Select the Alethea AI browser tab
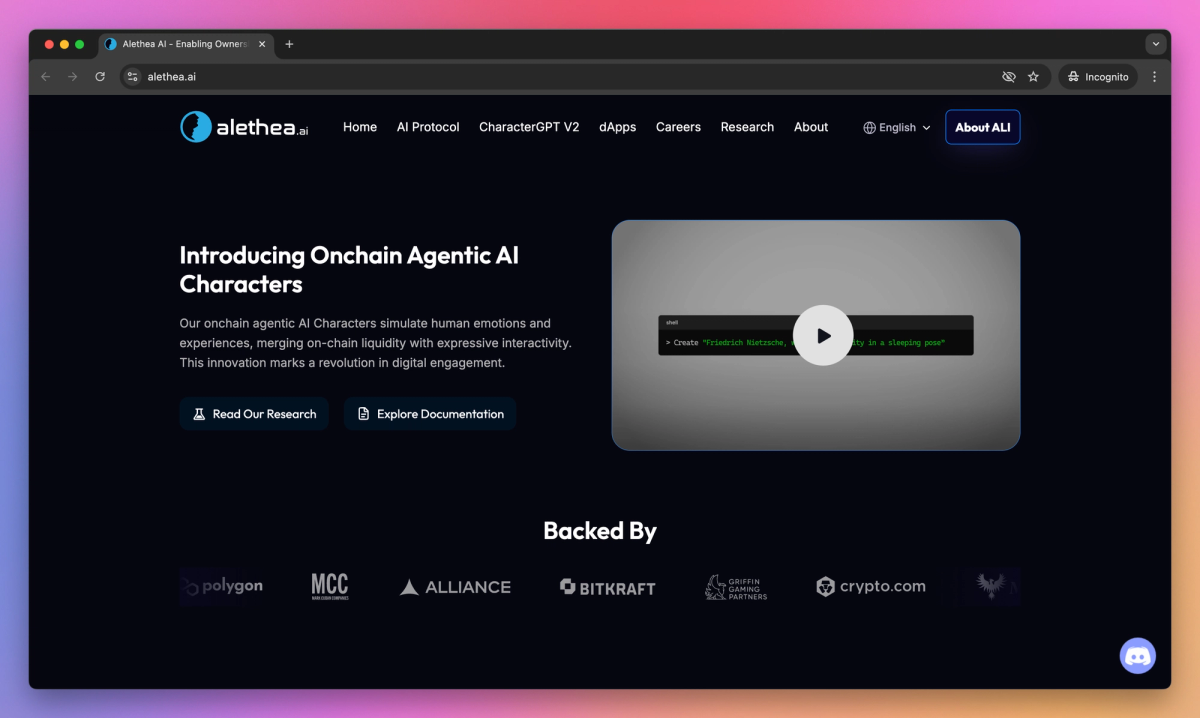Viewport: 1200px width, 718px height. point(186,44)
